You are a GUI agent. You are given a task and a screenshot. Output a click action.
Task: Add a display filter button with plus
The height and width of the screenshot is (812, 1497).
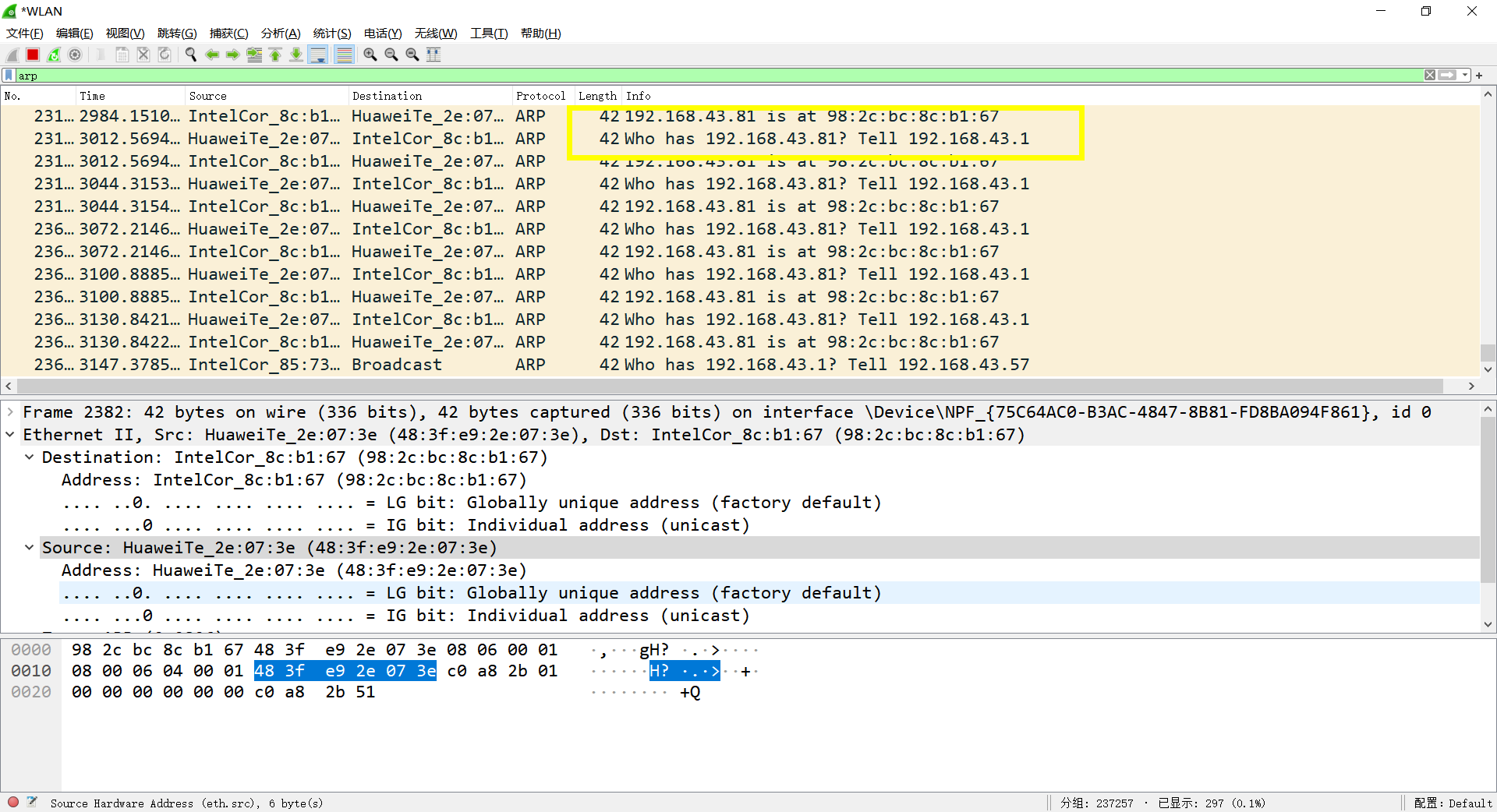pos(1479,76)
